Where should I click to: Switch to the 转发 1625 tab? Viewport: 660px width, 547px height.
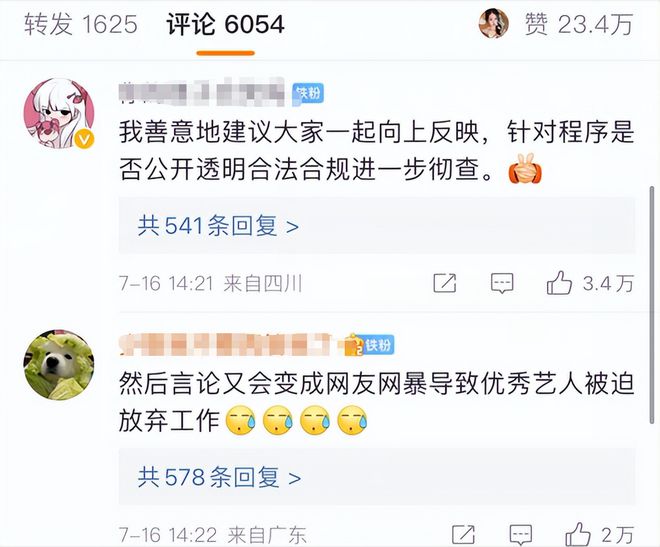click(80, 24)
